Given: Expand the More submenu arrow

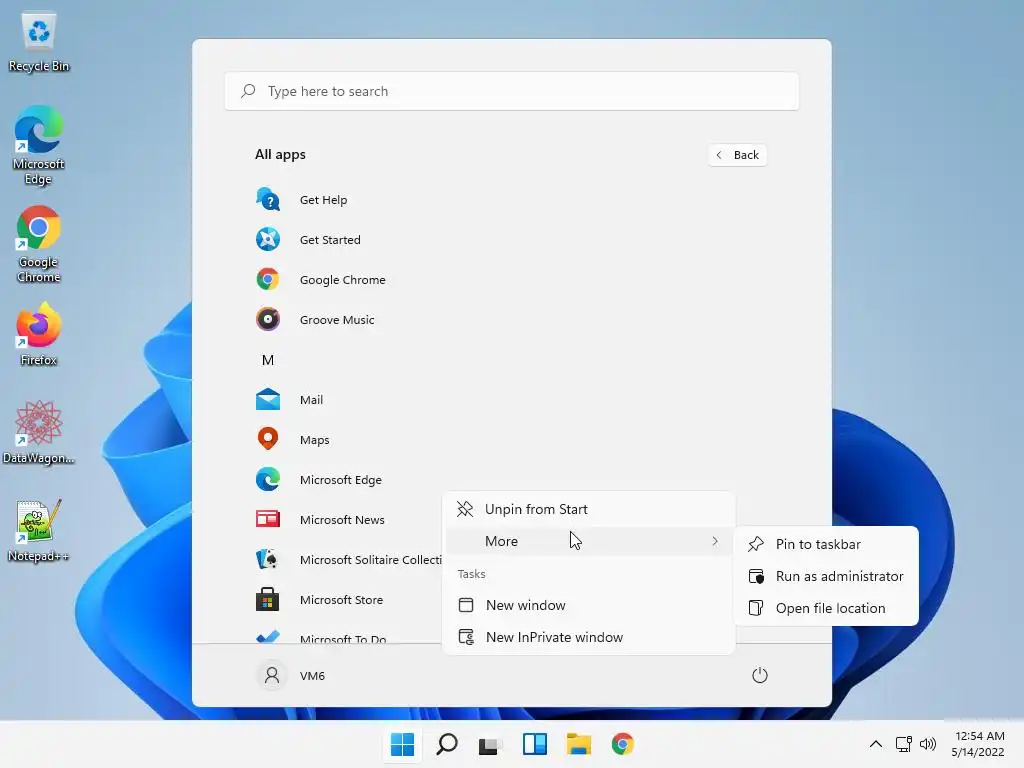Looking at the screenshot, I should tap(715, 541).
